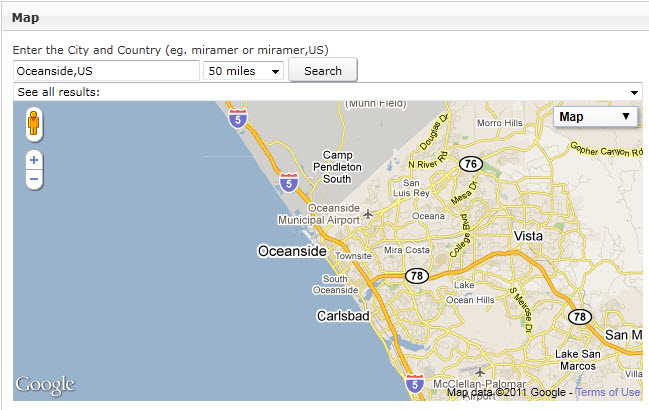
Task: Click the Gopher Canyon Rd label
Action: 606,150
